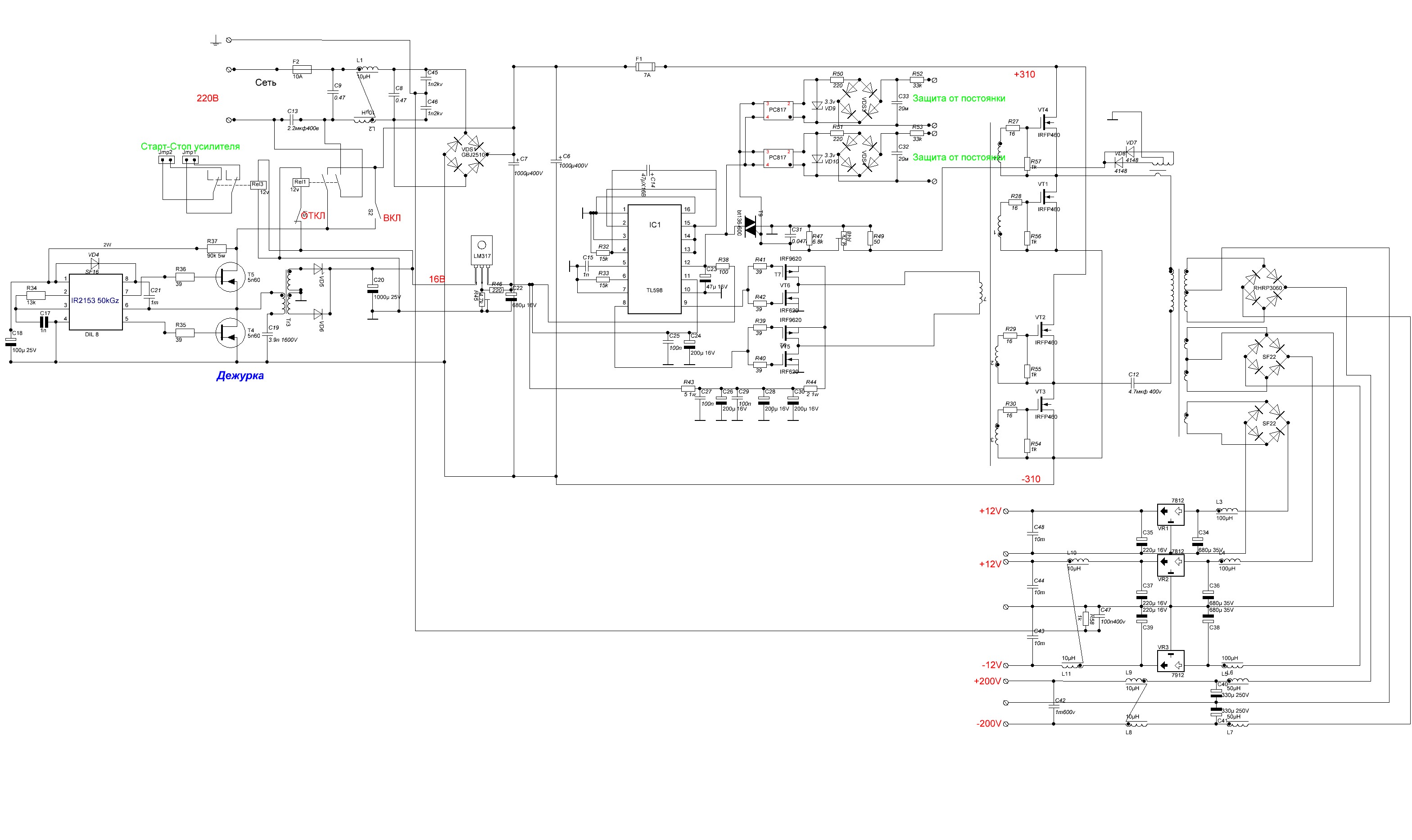This screenshot has height=840, width=1412.
Task: Select capacitor C13 2.2мкф400в
Action: click(292, 120)
